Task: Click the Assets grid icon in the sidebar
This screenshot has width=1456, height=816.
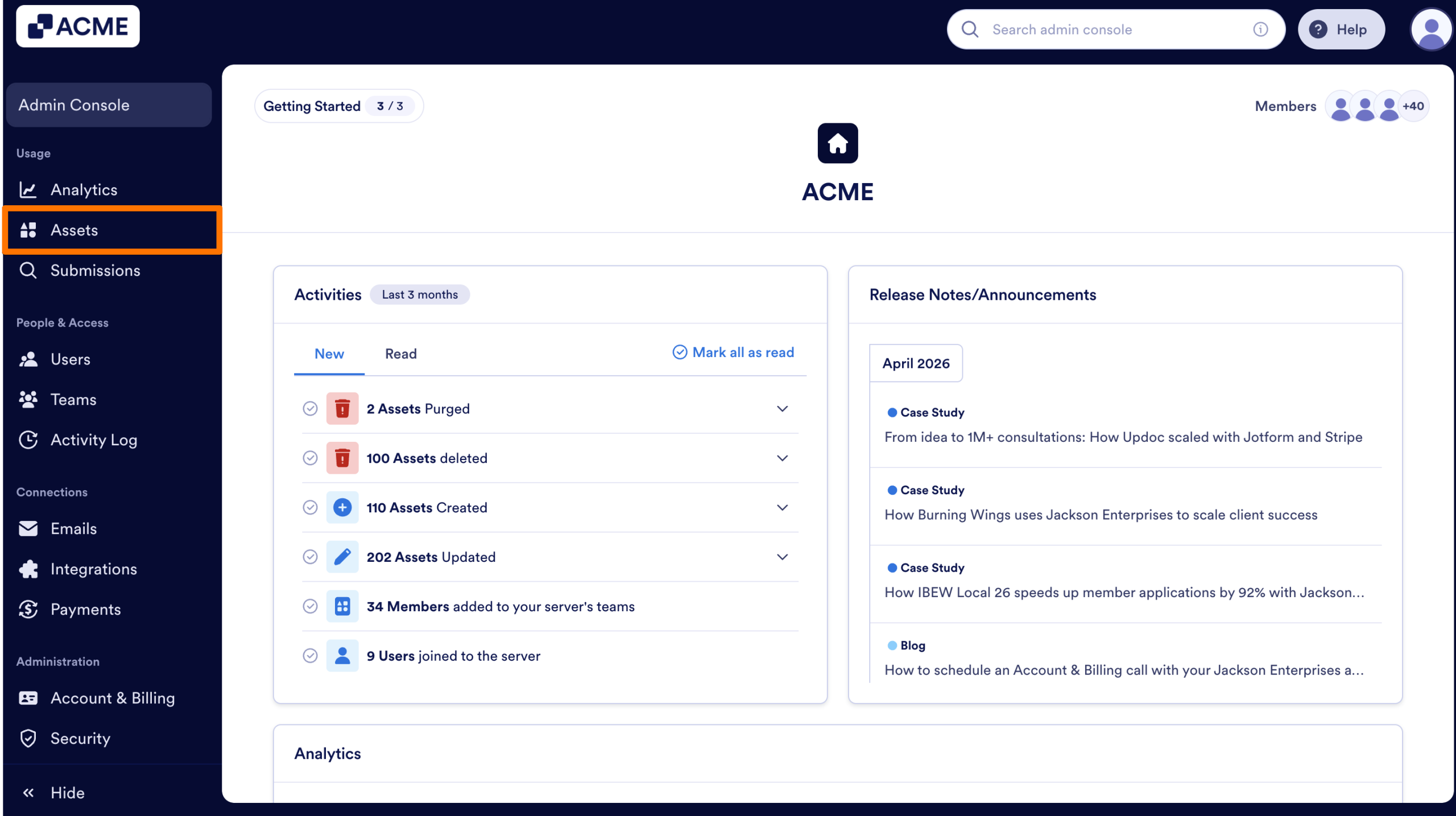Action: tap(28, 230)
